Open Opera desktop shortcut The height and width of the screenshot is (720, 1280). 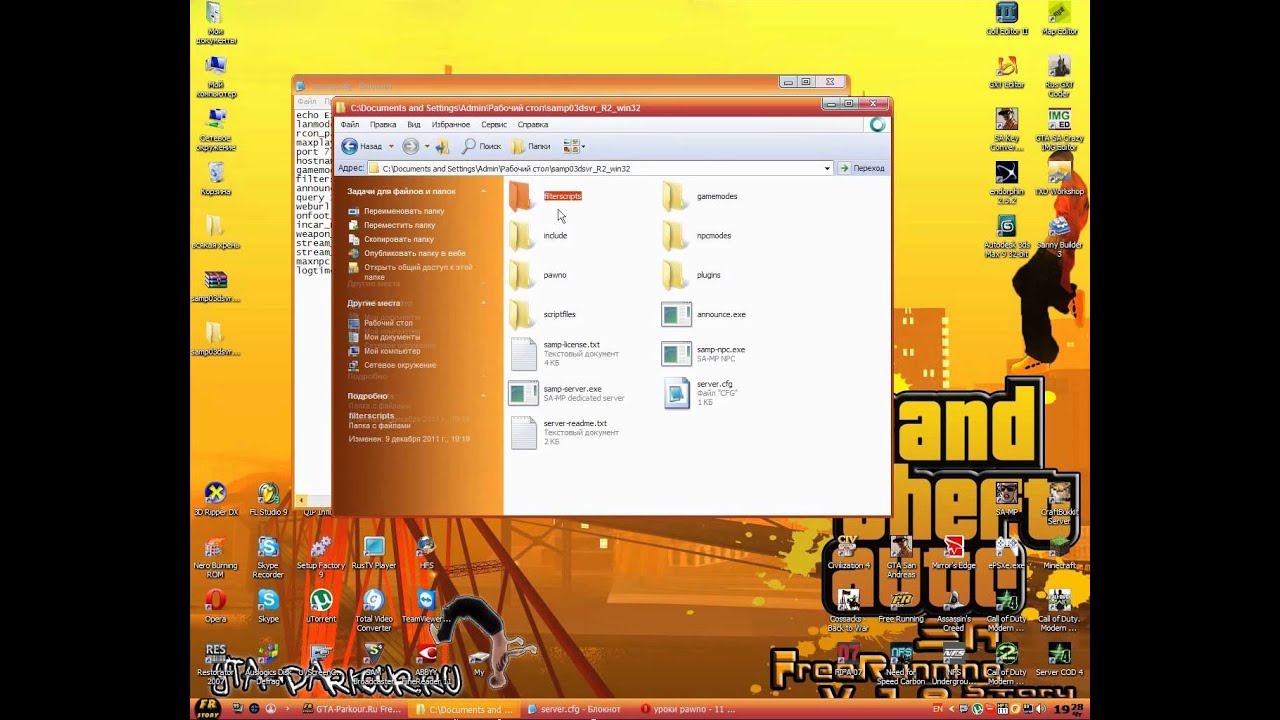[215, 605]
